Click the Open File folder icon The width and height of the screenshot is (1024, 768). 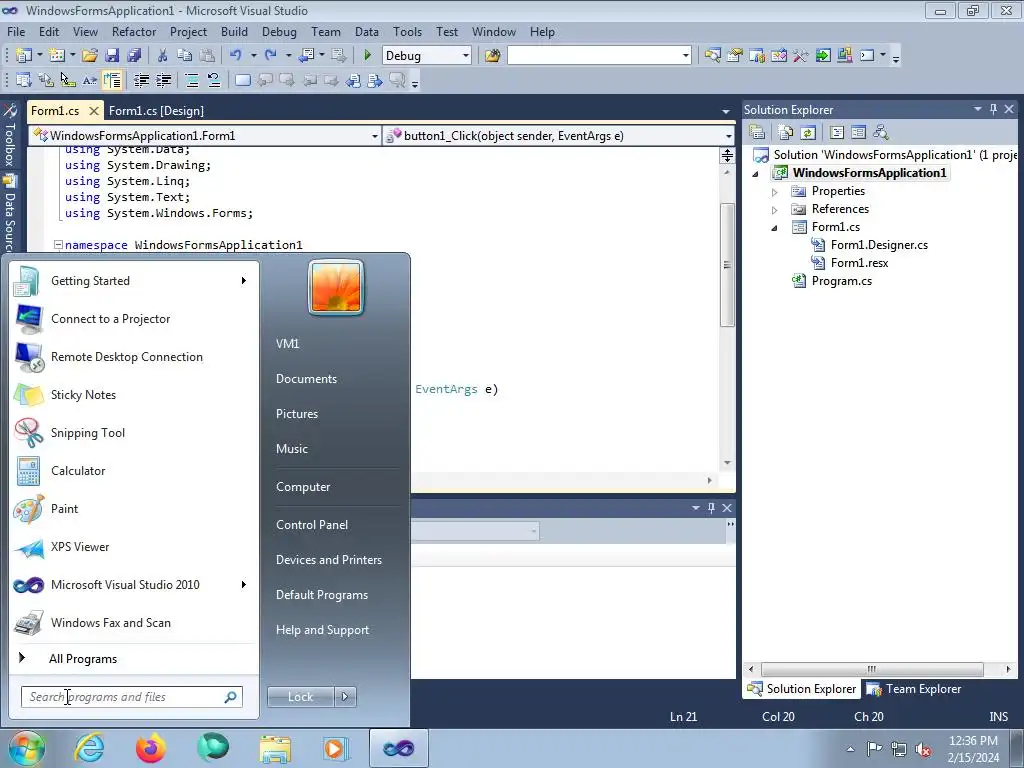(x=90, y=56)
